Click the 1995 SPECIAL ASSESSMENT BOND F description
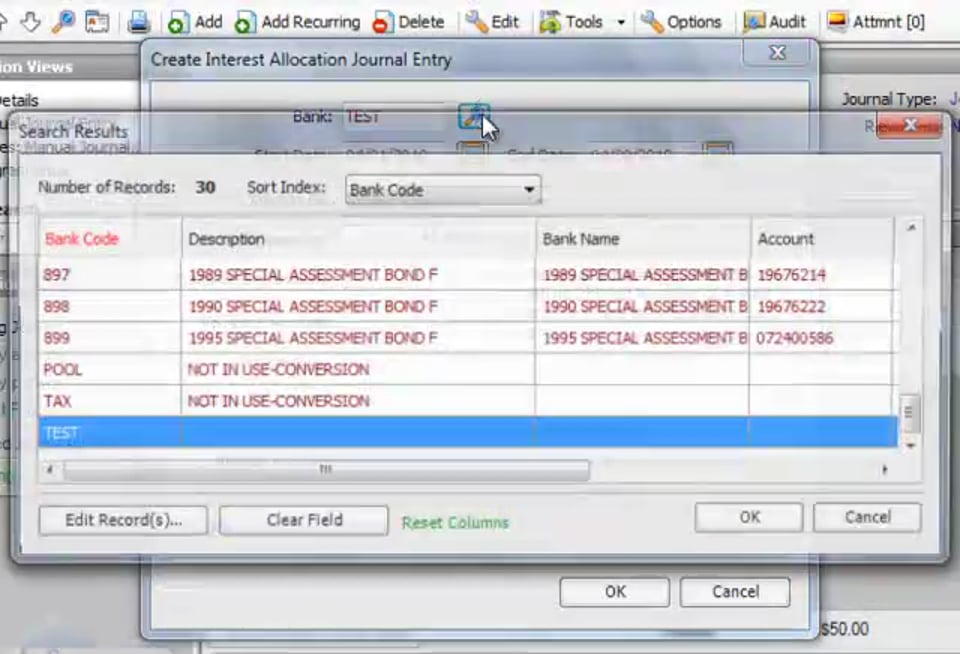The height and width of the screenshot is (654, 960). 313,338
